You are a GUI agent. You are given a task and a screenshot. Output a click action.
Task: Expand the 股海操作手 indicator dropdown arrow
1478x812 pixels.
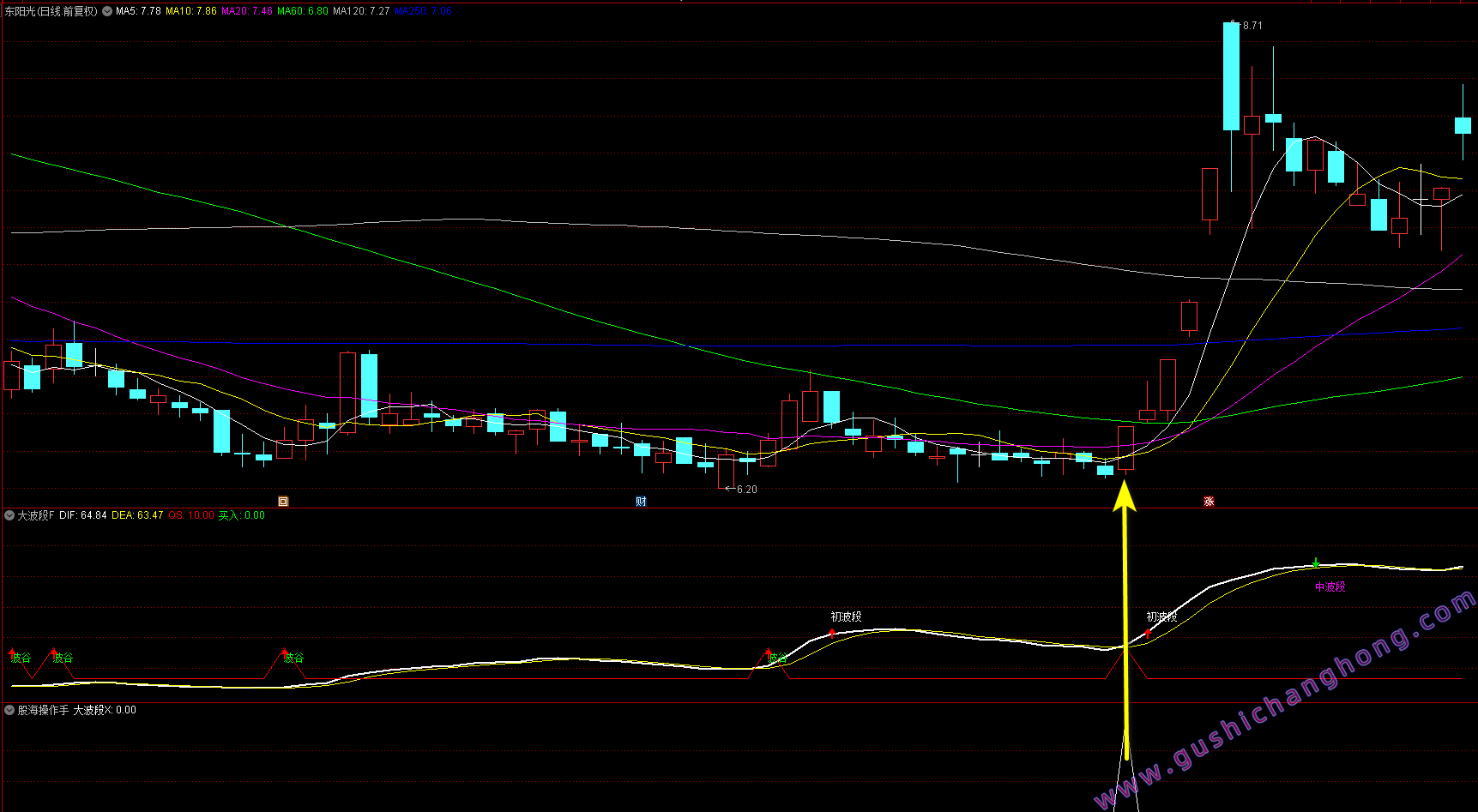[x=9, y=710]
